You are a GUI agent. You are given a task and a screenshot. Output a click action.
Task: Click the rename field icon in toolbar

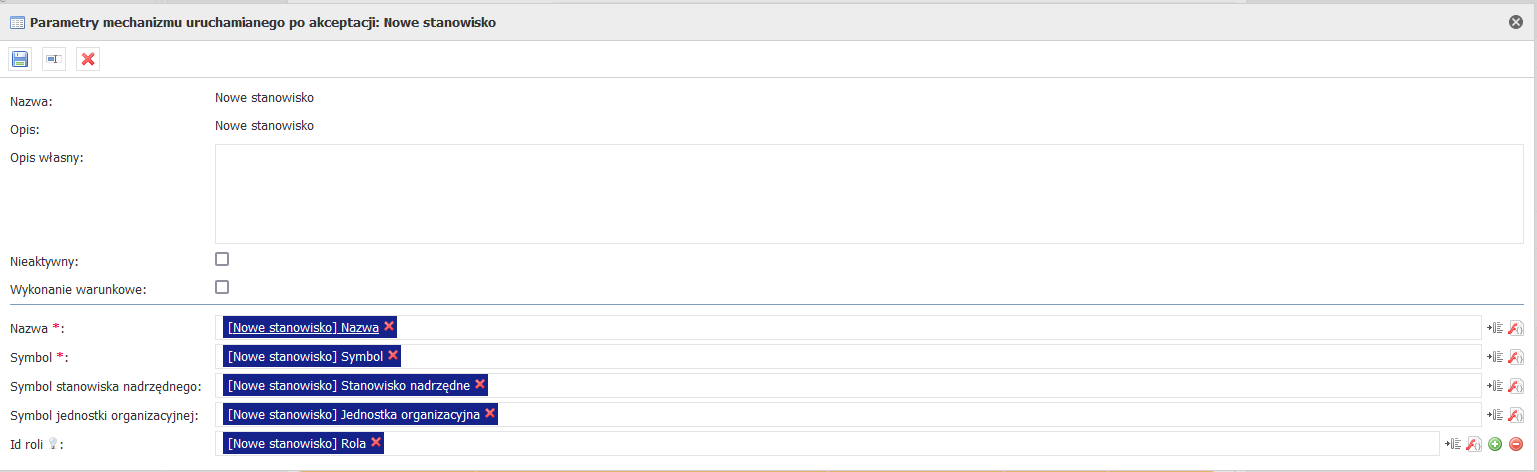pyautogui.click(x=54, y=60)
